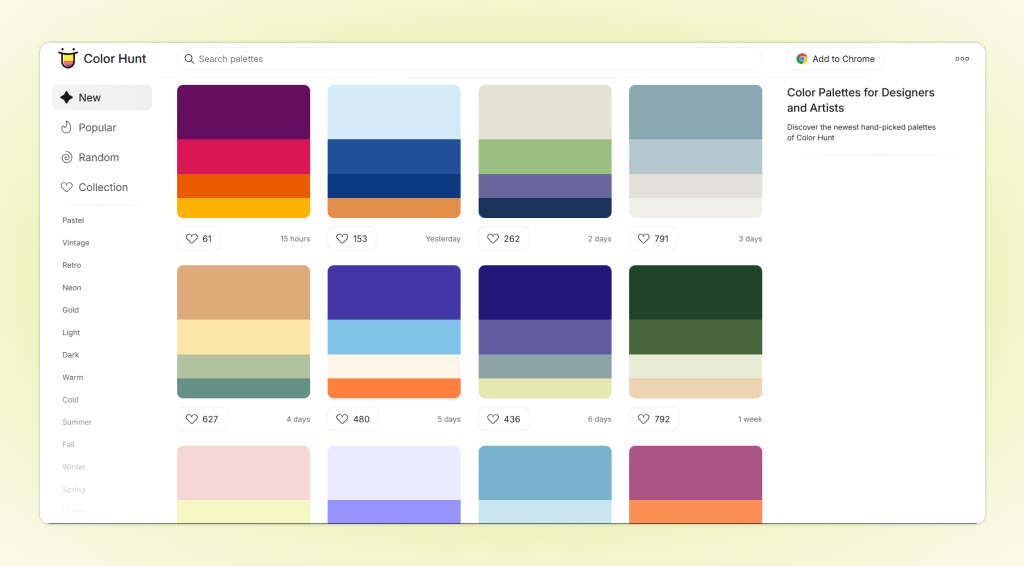Filter palettes by Vintage tag
The width and height of the screenshot is (1024, 566).
coord(76,243)
